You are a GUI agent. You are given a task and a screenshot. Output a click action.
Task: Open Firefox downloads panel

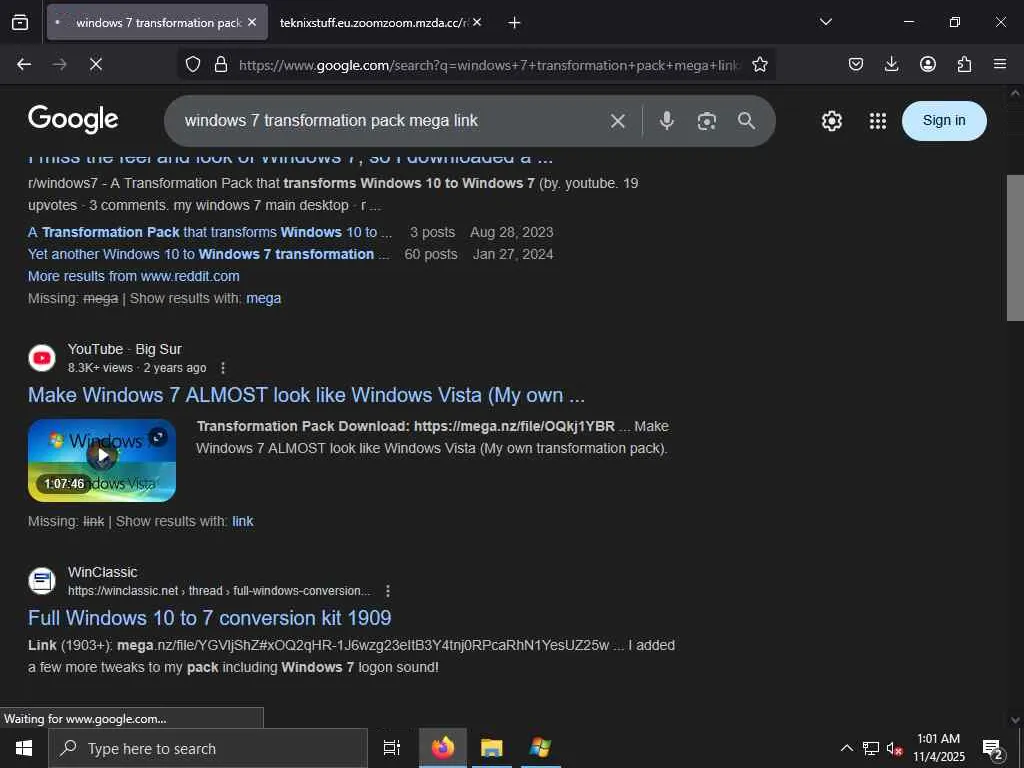pos(891,64)
